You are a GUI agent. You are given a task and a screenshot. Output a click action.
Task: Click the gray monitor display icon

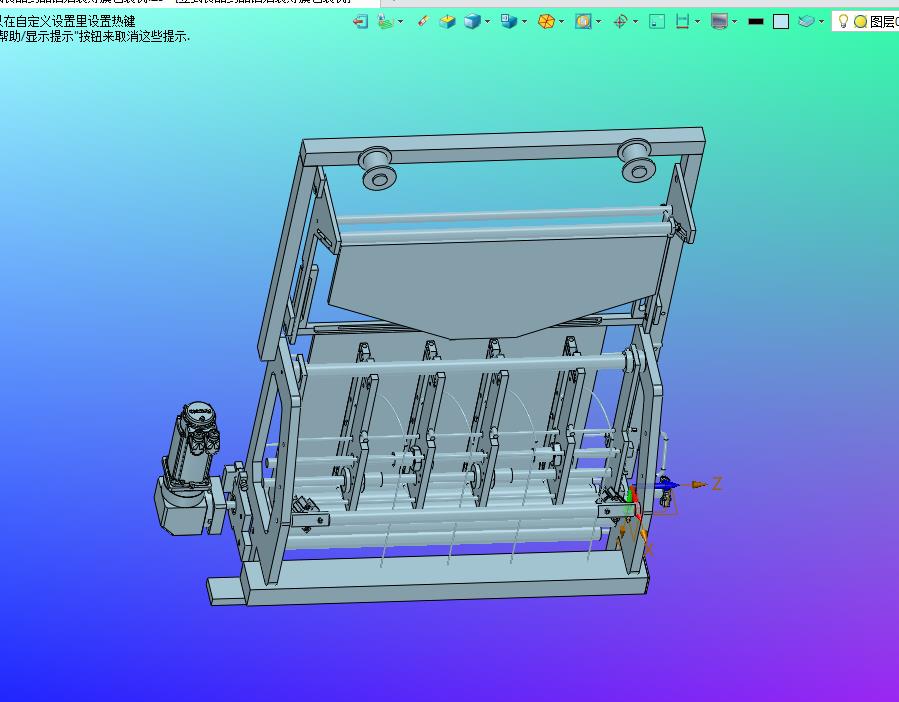click(x=719, y=22)
